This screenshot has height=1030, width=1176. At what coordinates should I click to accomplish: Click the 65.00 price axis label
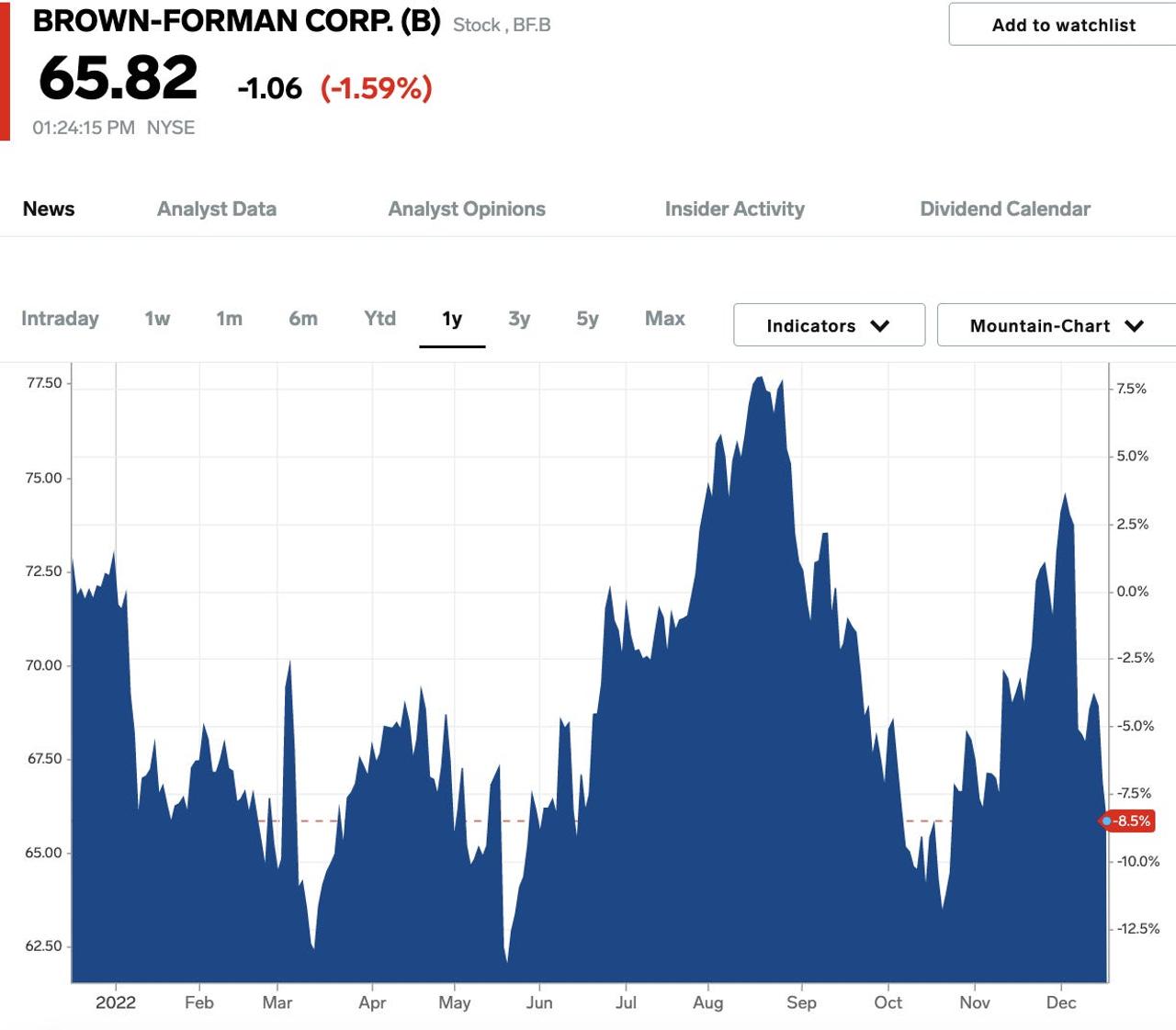pyautogui.click(x=44, y=853)
